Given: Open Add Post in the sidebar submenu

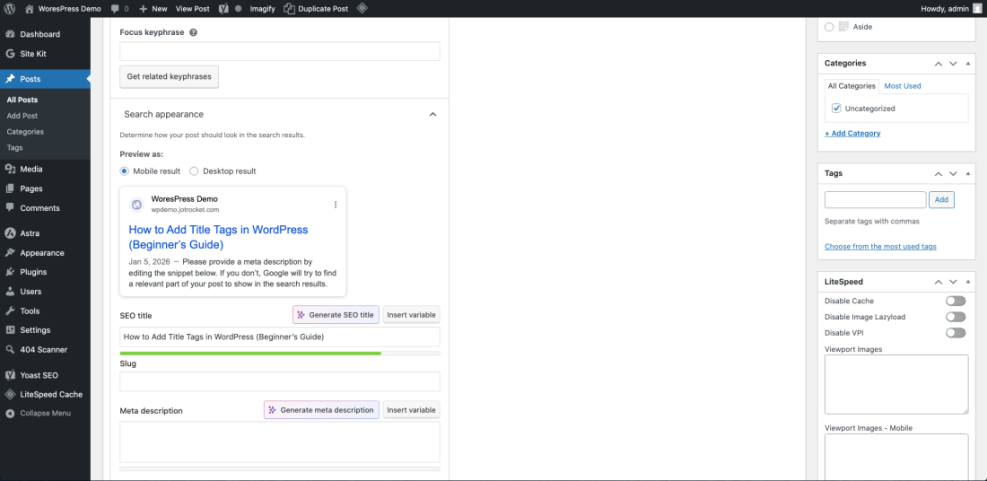Looking at the screenshot, I should [22, 116].
